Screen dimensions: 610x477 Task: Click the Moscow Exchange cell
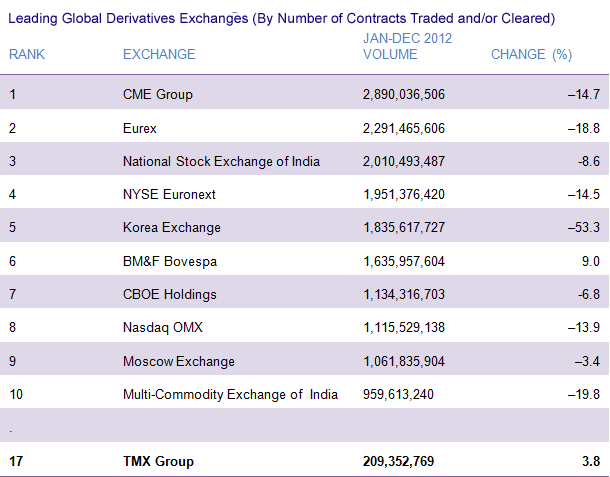[x=178, y=361]
